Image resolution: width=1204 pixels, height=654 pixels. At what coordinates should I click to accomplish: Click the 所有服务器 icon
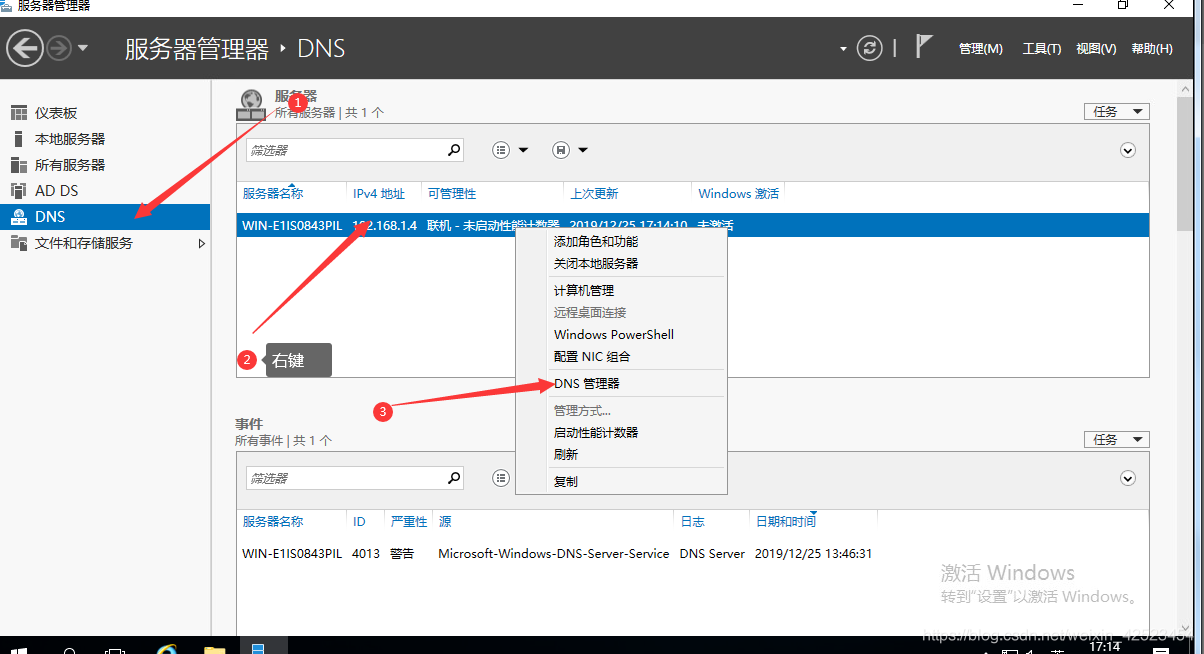coord(18,165)
